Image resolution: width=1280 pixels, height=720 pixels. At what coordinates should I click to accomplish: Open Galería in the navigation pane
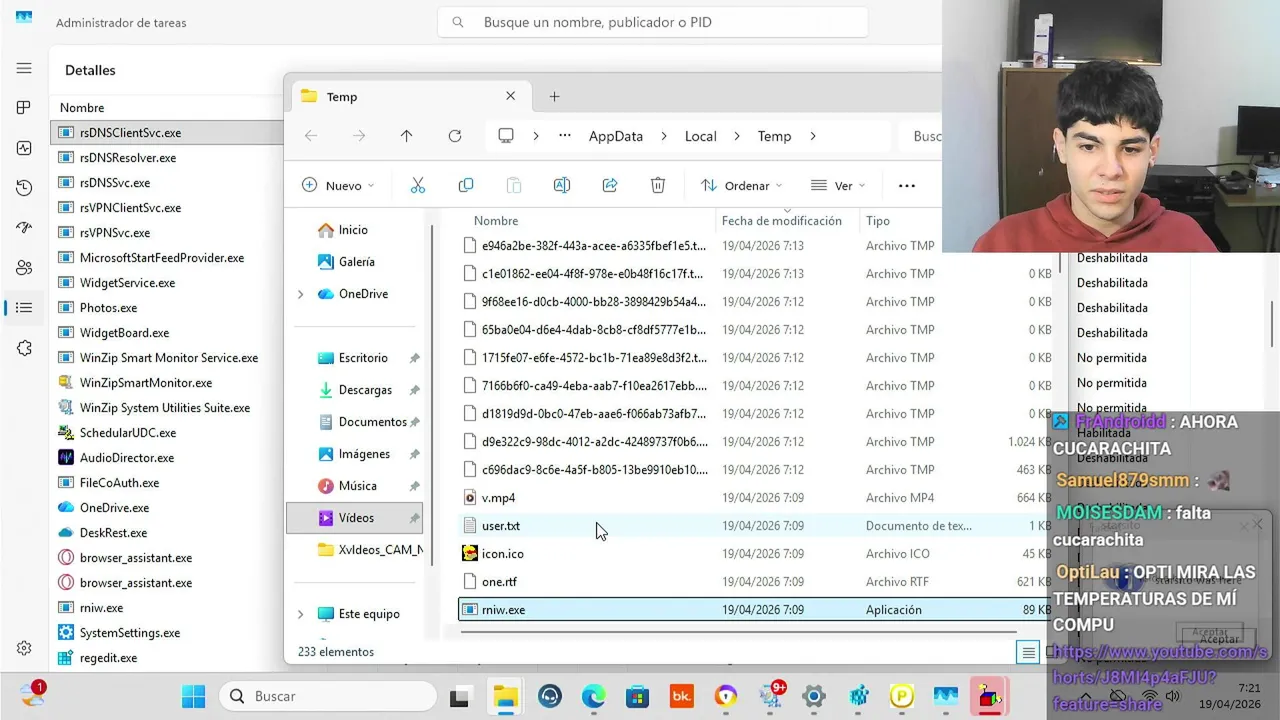pos(356,262)
